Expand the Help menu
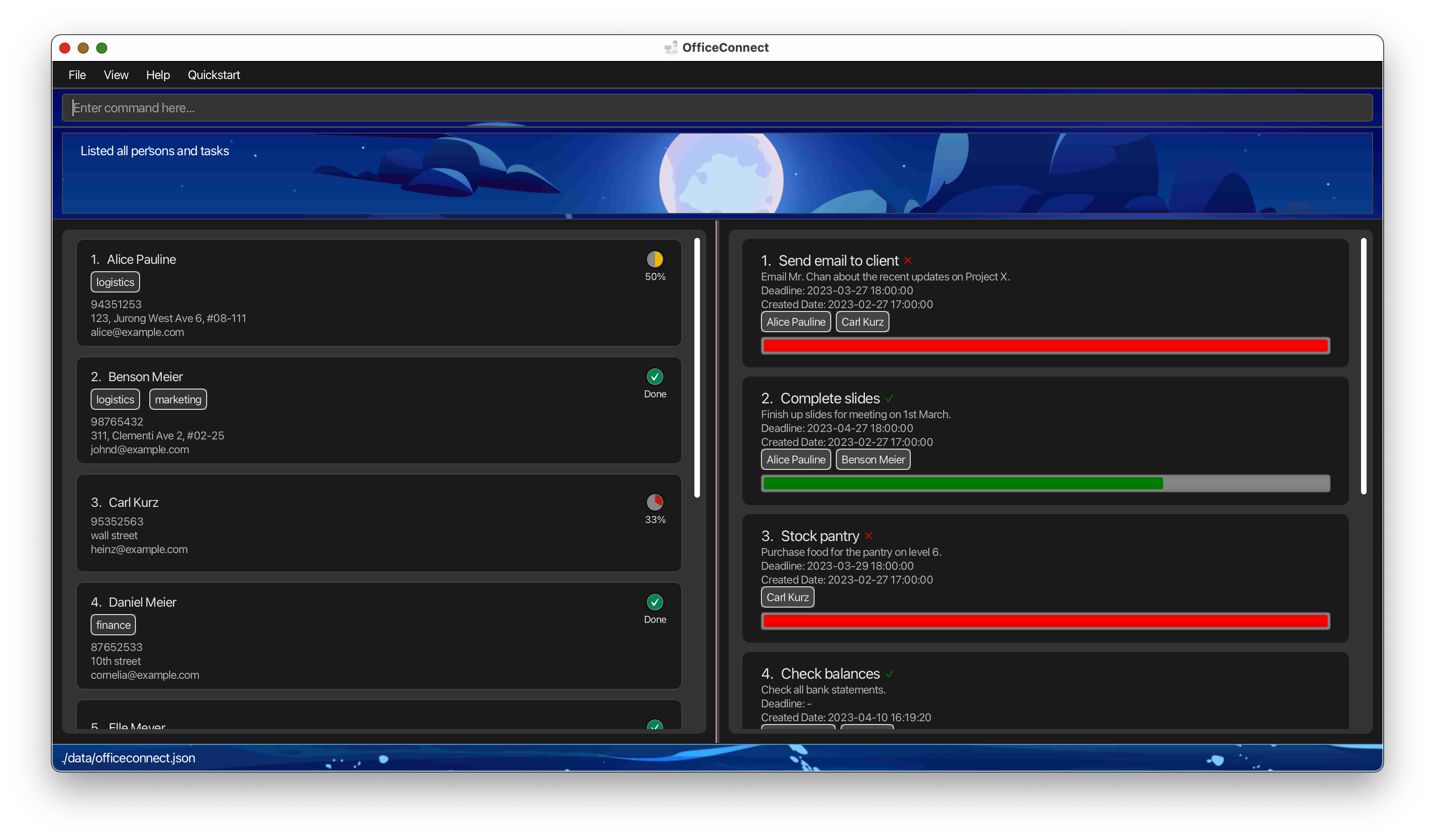This screenshot has width=1435, height=840. coord(157,74)
